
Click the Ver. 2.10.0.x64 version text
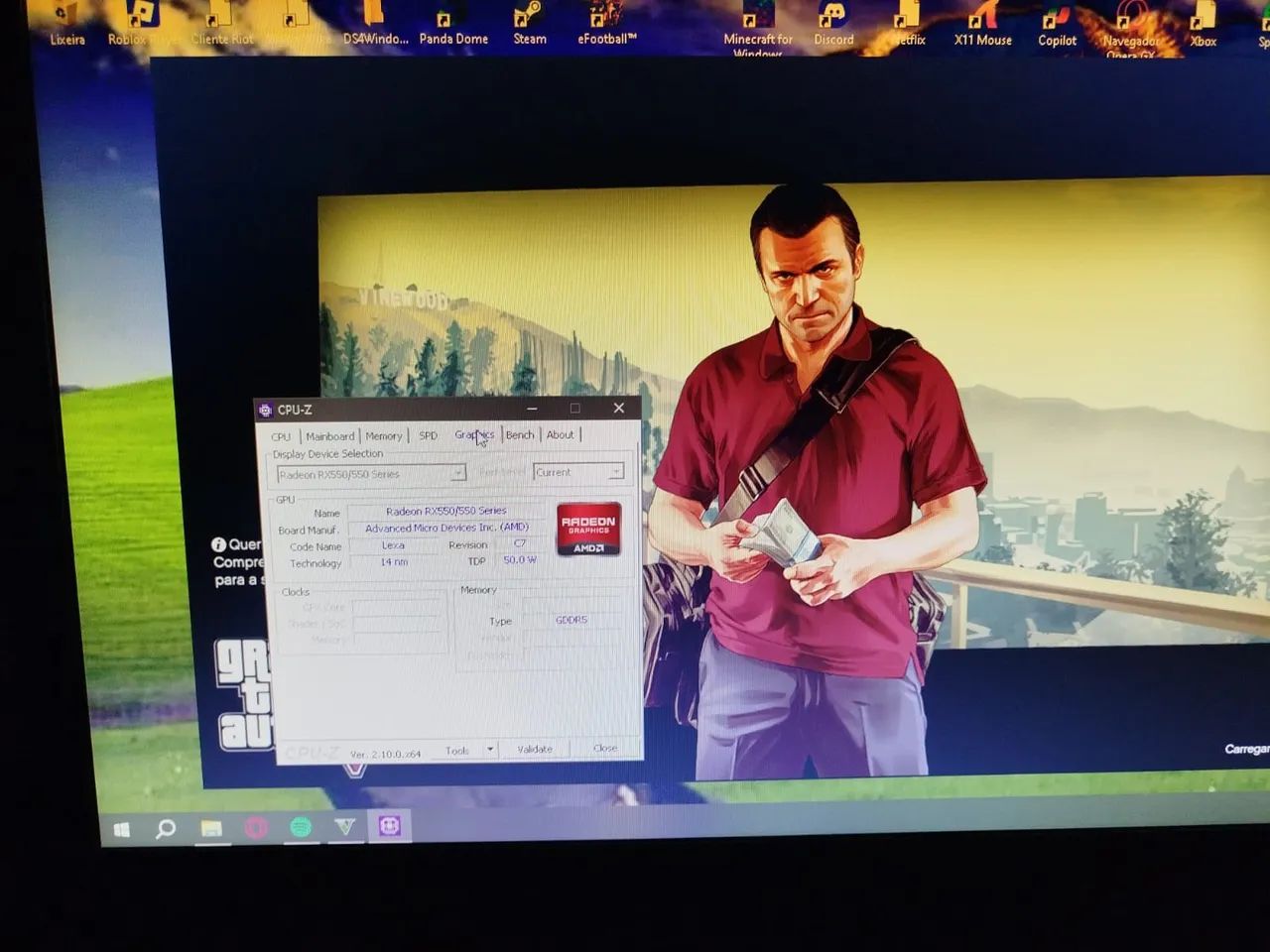(385, 754)
